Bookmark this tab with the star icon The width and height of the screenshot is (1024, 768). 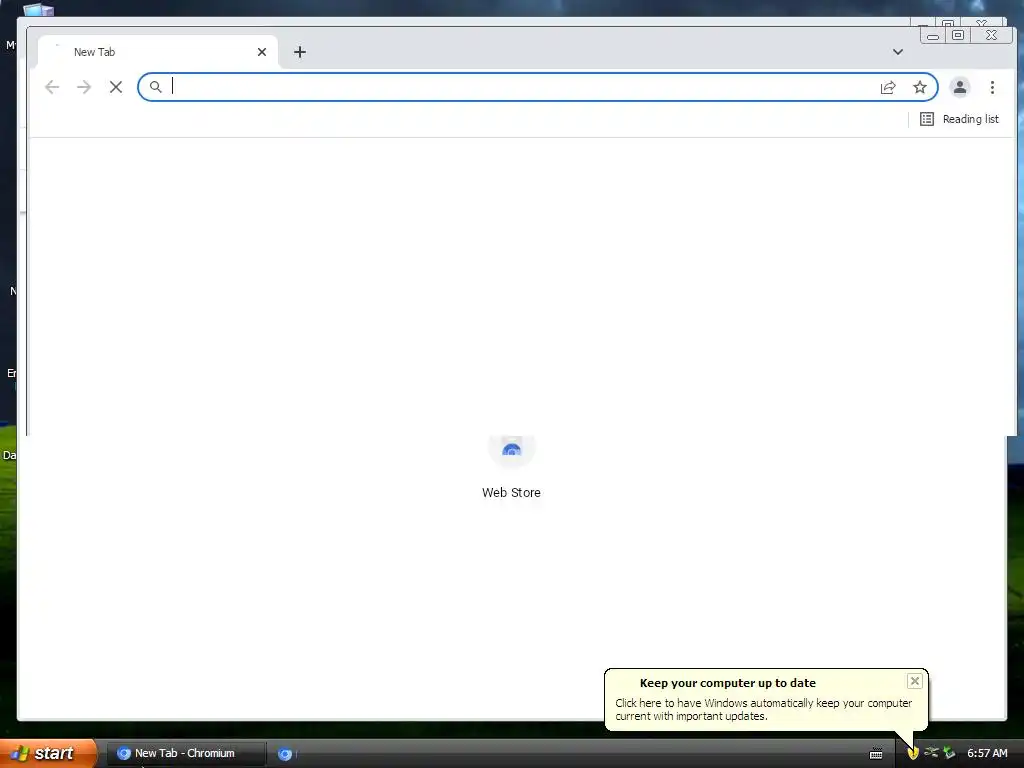click(920, 88)
